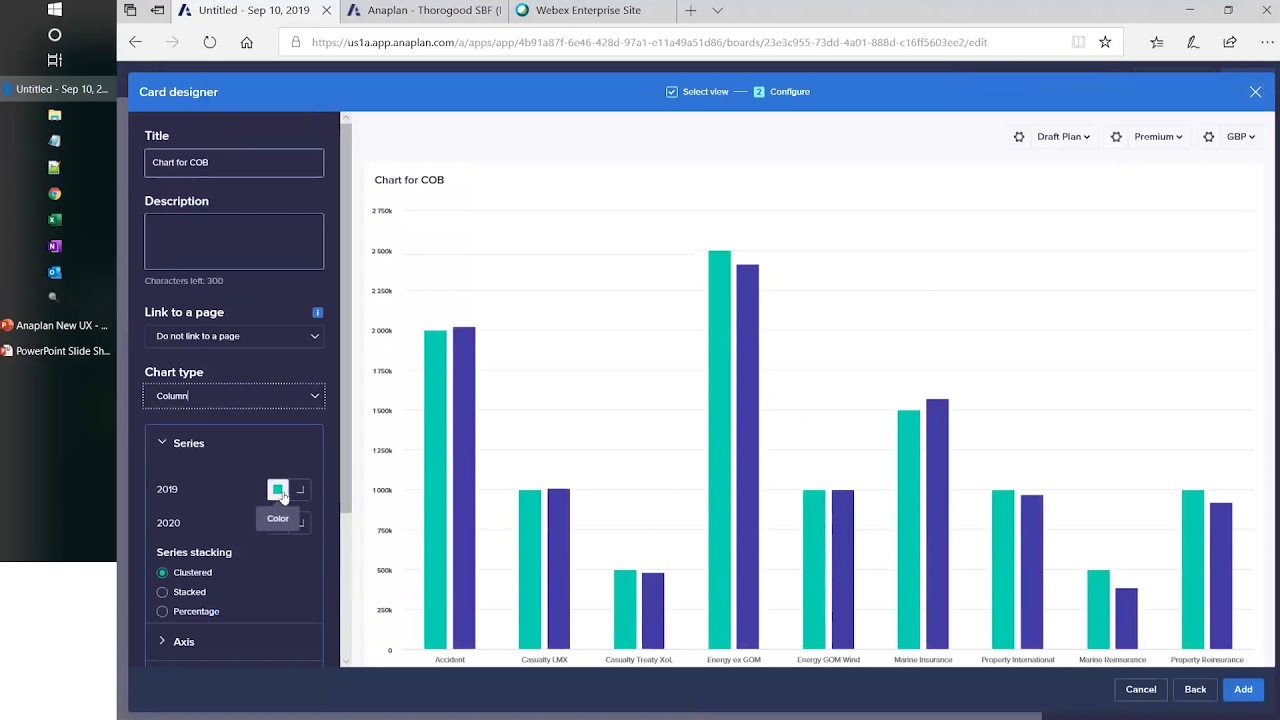Switch to PowerPoint Slide Show taskbar item
The width and height of the screenshot is (1280, 720).
tap(56, 351)
